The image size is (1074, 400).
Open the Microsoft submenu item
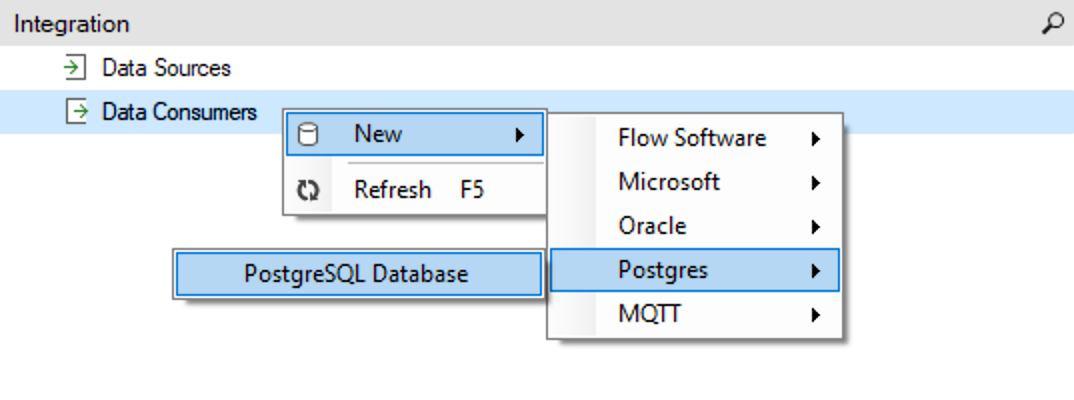pyautogui.click(x=695, y=182)
